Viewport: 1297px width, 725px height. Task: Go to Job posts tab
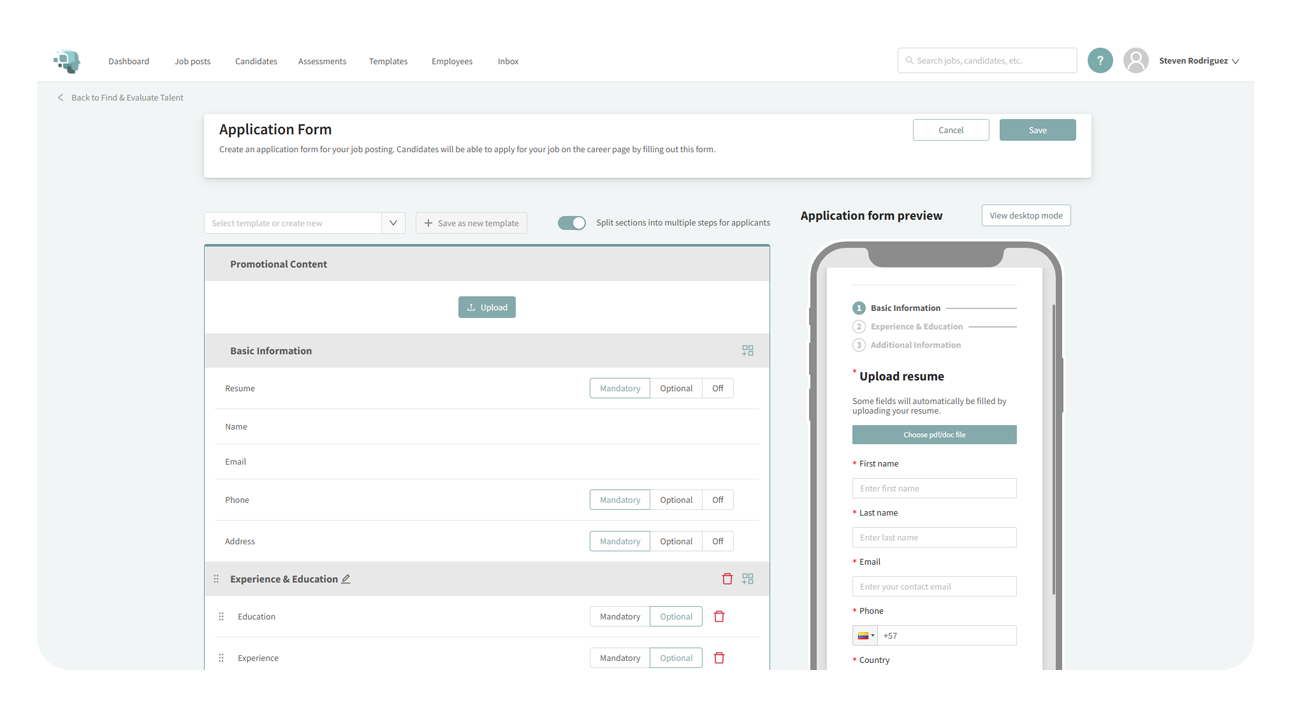click(x=192, y=61)
